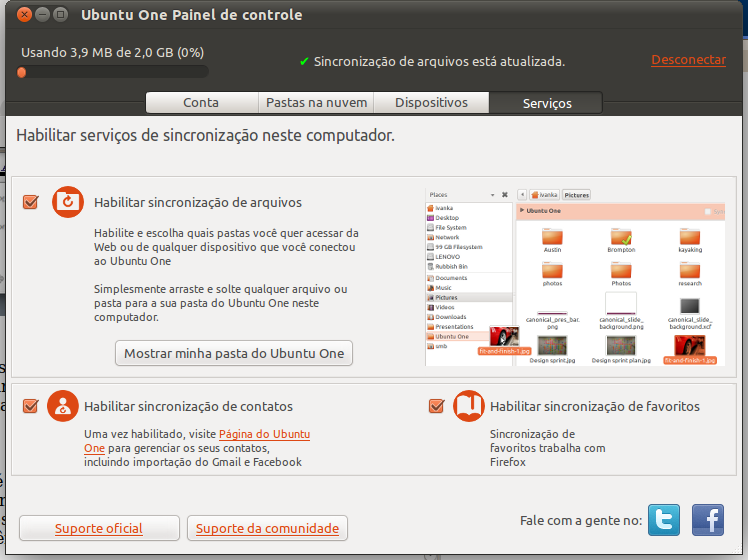Click the bookmarks sync book icon

pos(468,406)
